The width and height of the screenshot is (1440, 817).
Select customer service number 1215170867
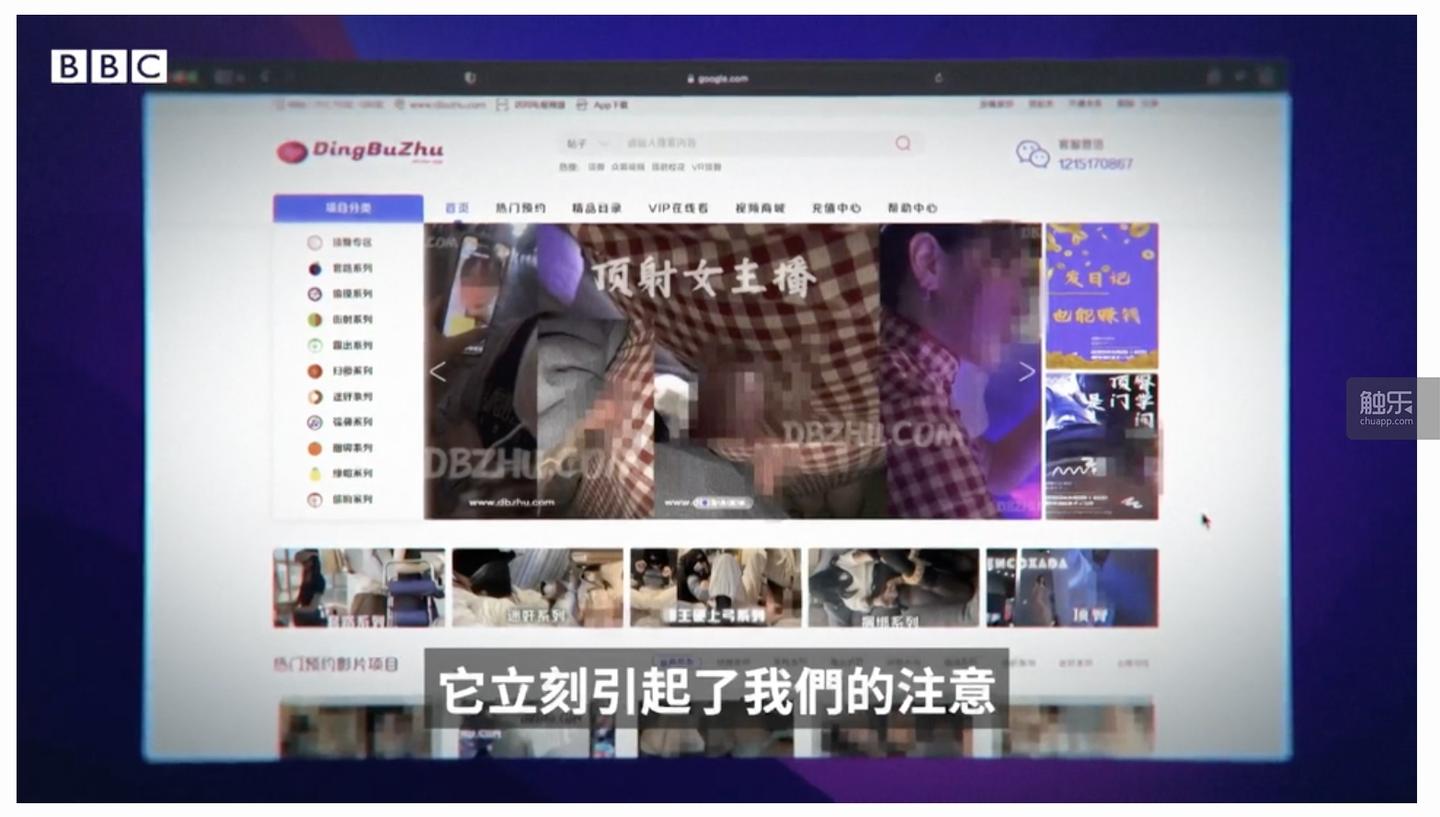1095,164
